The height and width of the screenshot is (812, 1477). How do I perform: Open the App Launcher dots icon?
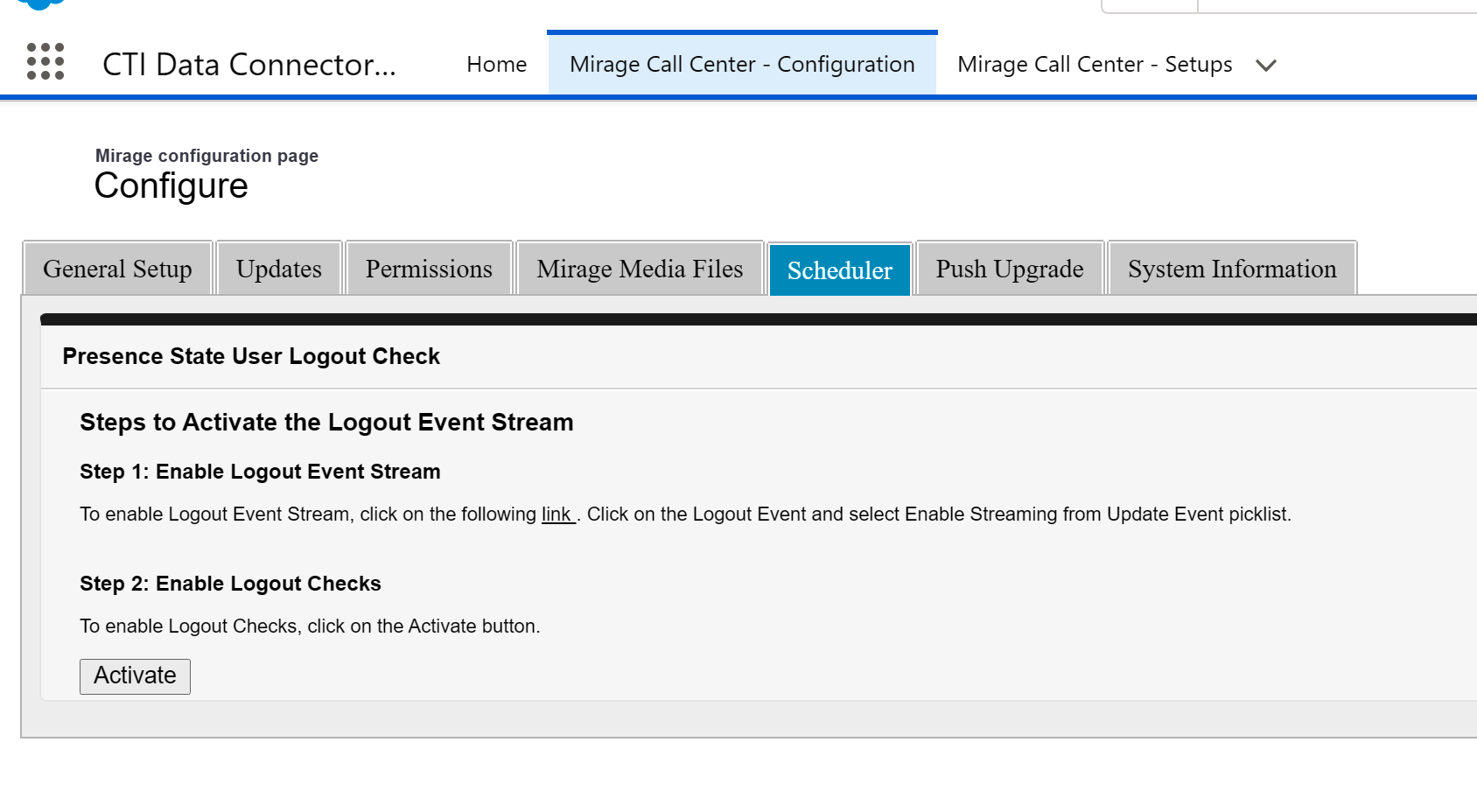coord(45,62)
